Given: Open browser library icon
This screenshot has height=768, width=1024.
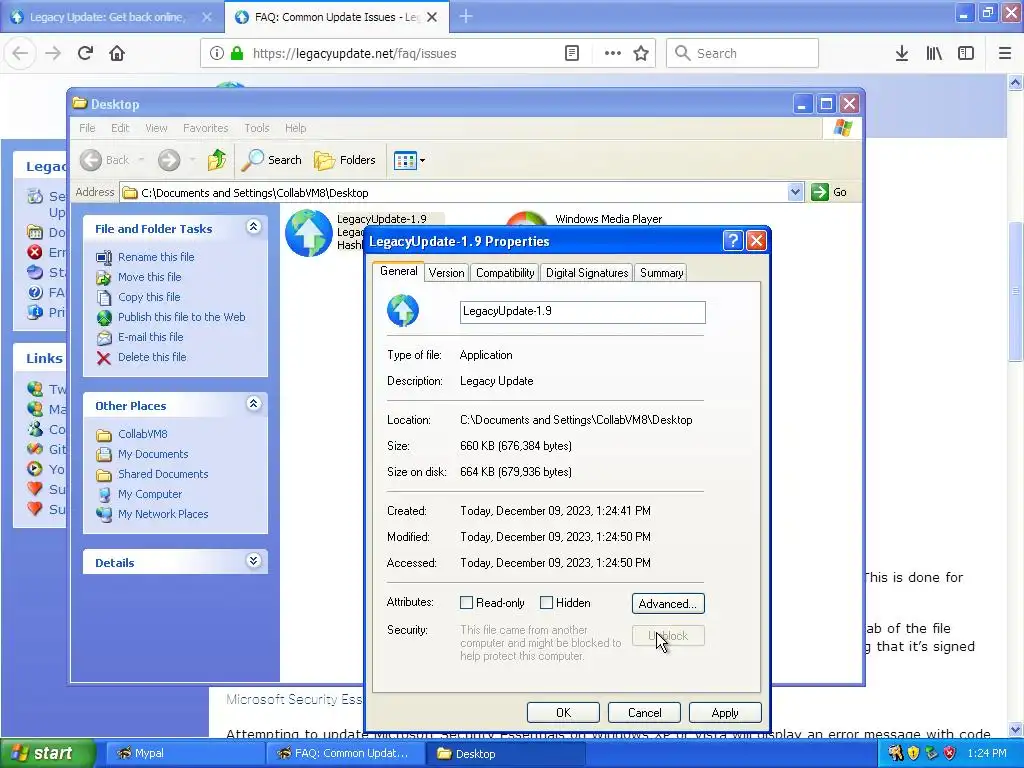Looking at the screenshot, I should pyautogui.click(x=934, y=53).
